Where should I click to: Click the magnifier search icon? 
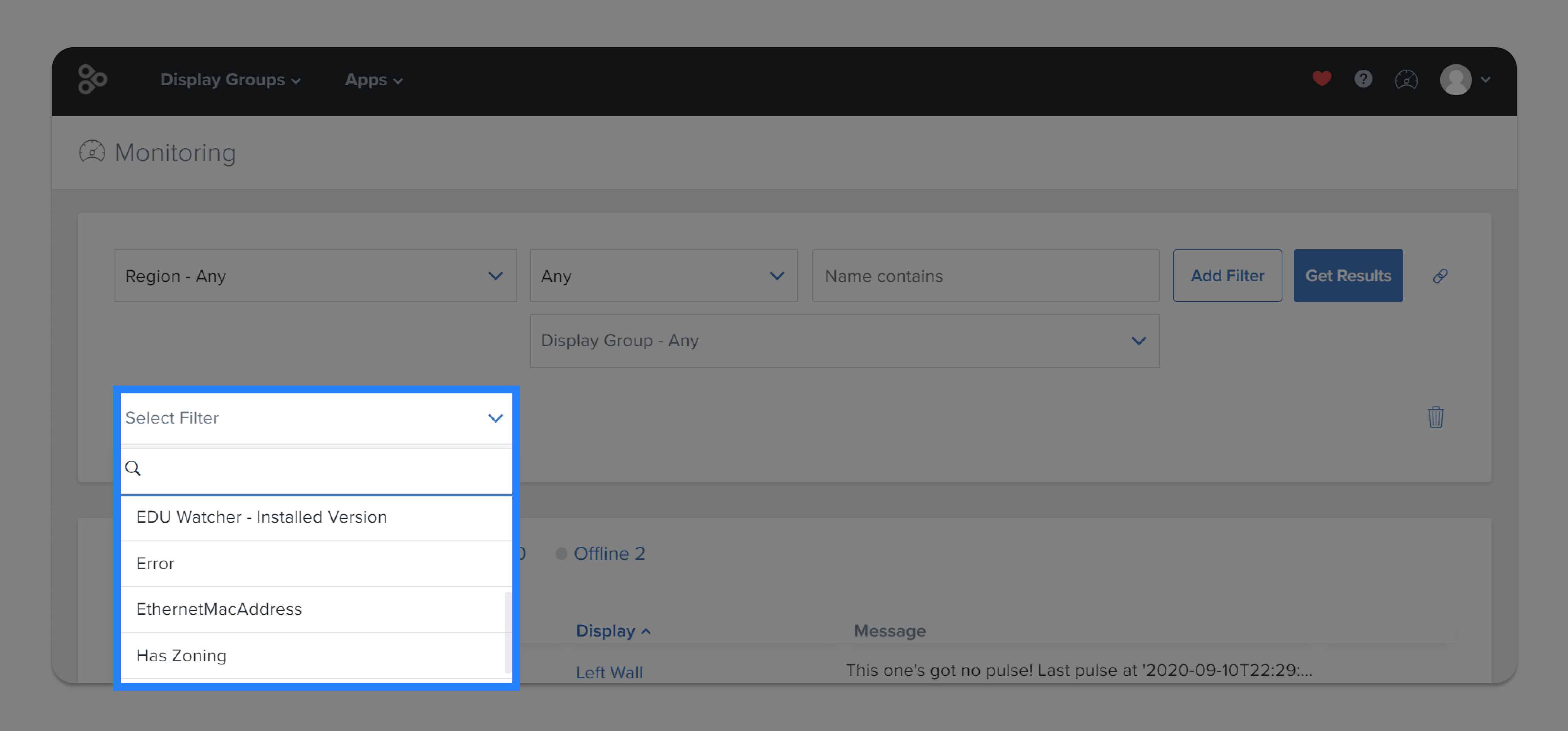click(133, 468)
